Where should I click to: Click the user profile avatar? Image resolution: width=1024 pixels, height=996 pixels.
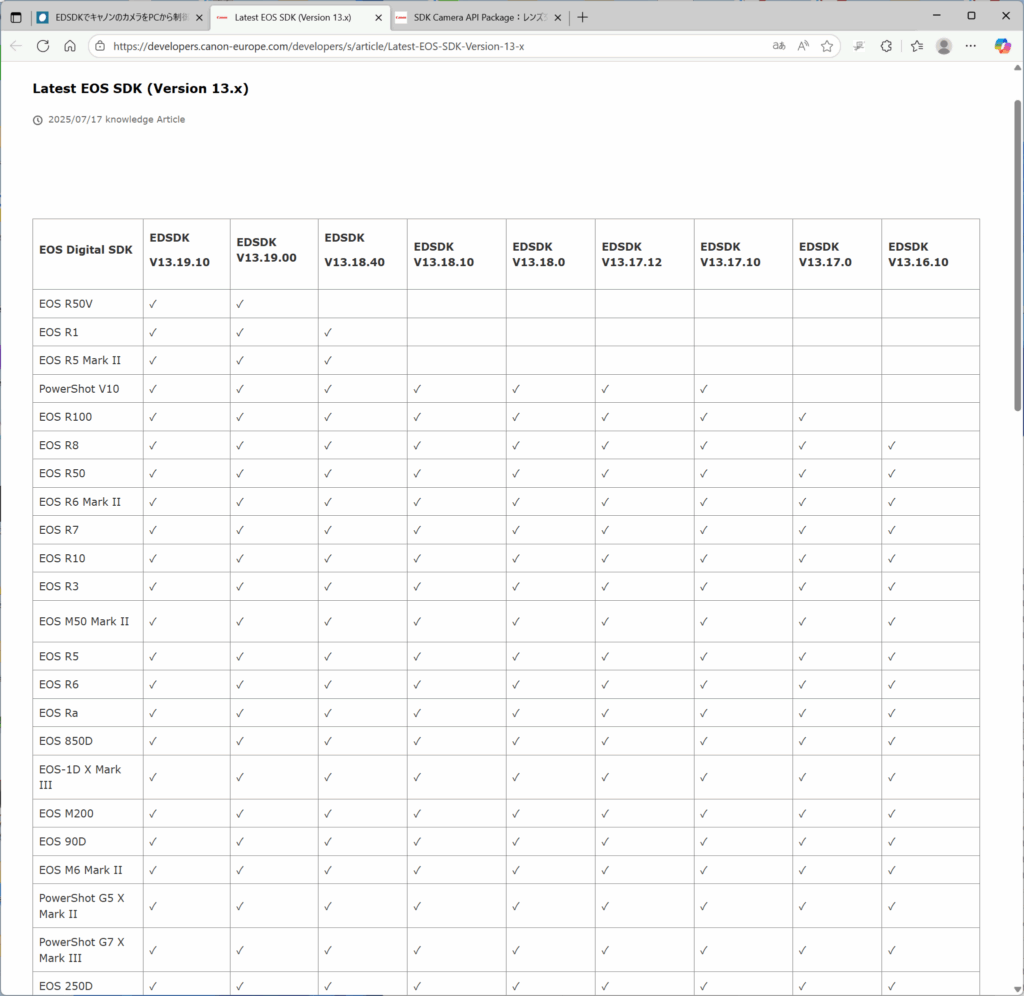click(943, 46)
